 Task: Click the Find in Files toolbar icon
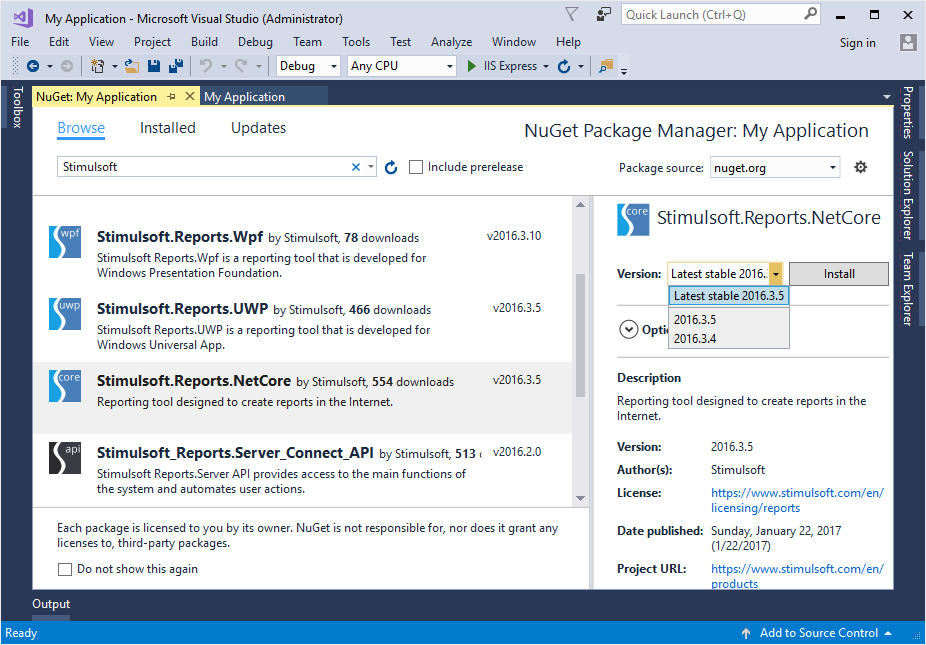(x=606, y=66)
